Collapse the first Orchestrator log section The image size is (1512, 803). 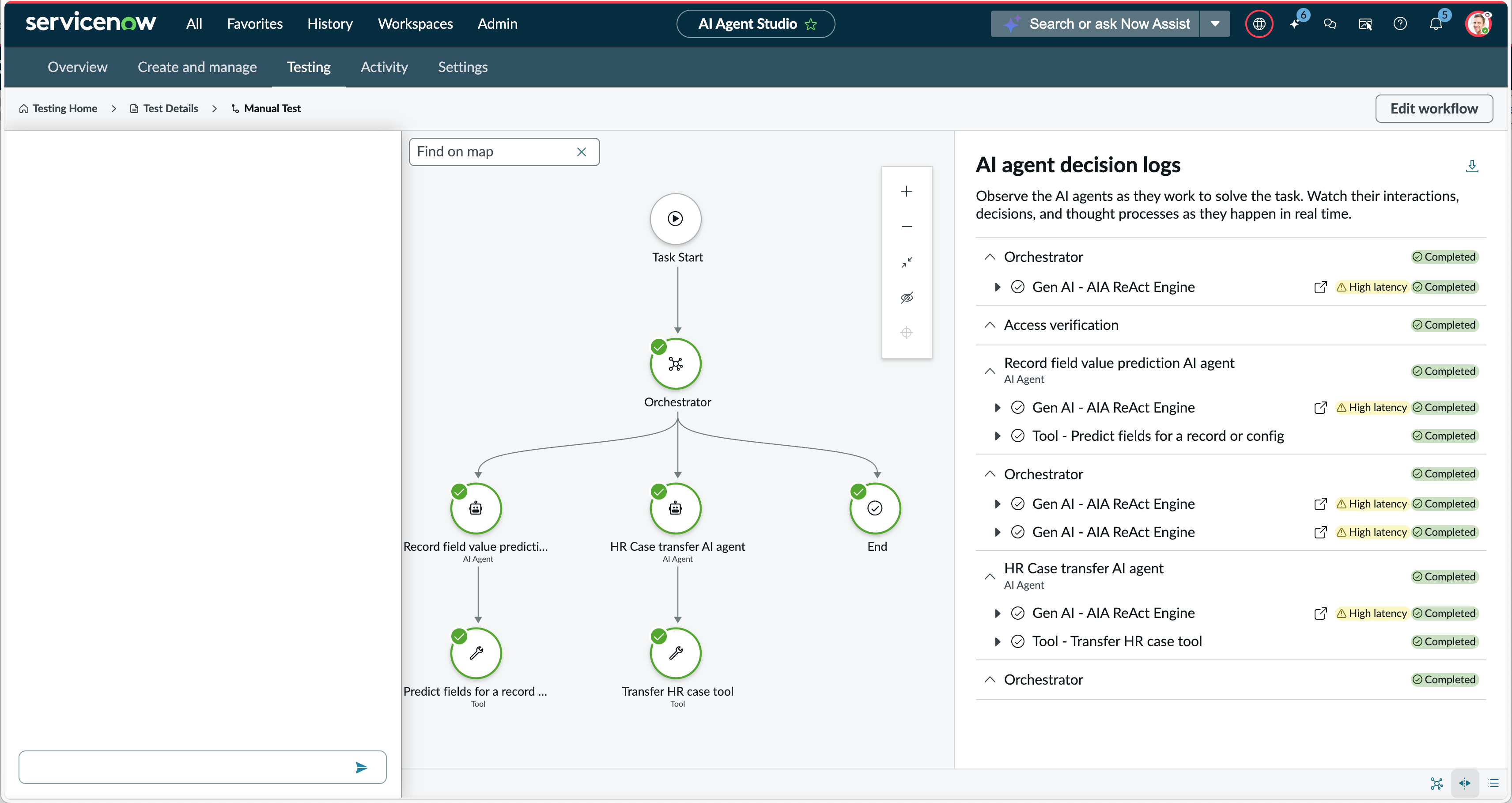[990, 257]
